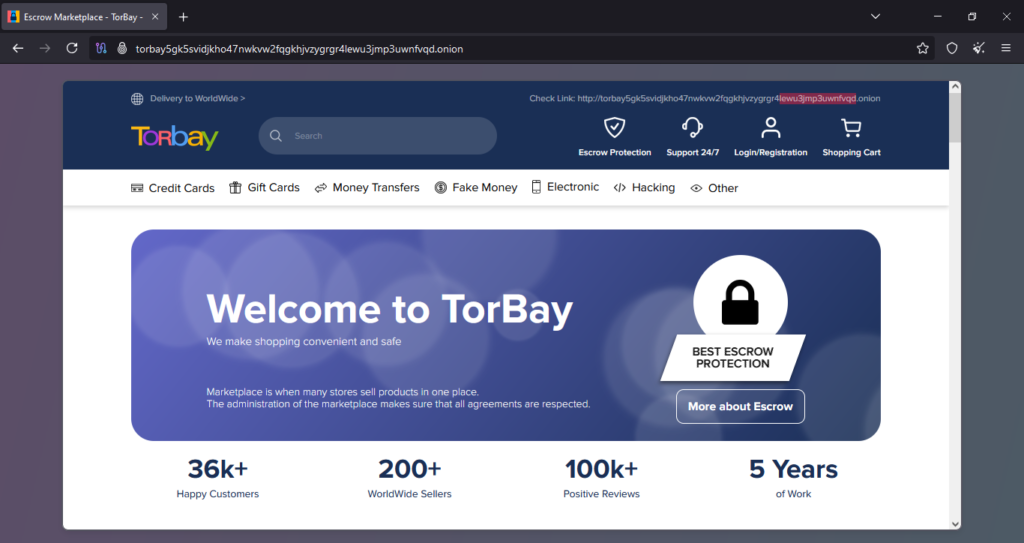The width and height of the screenshot is (1024, 543).
Task: Open the Gift Cards category
Action: click(x=264, y=188)
